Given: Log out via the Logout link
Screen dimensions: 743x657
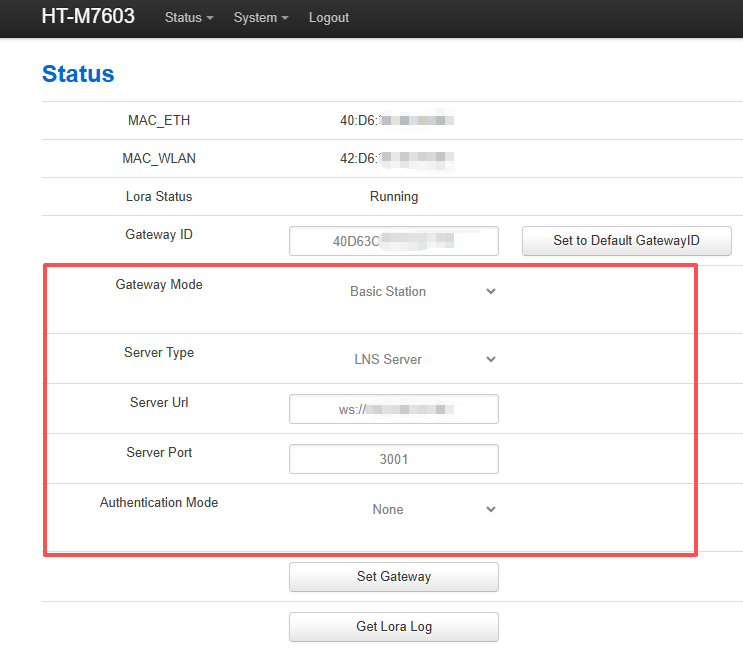Looking at the screenshot, I should (329, 18).
